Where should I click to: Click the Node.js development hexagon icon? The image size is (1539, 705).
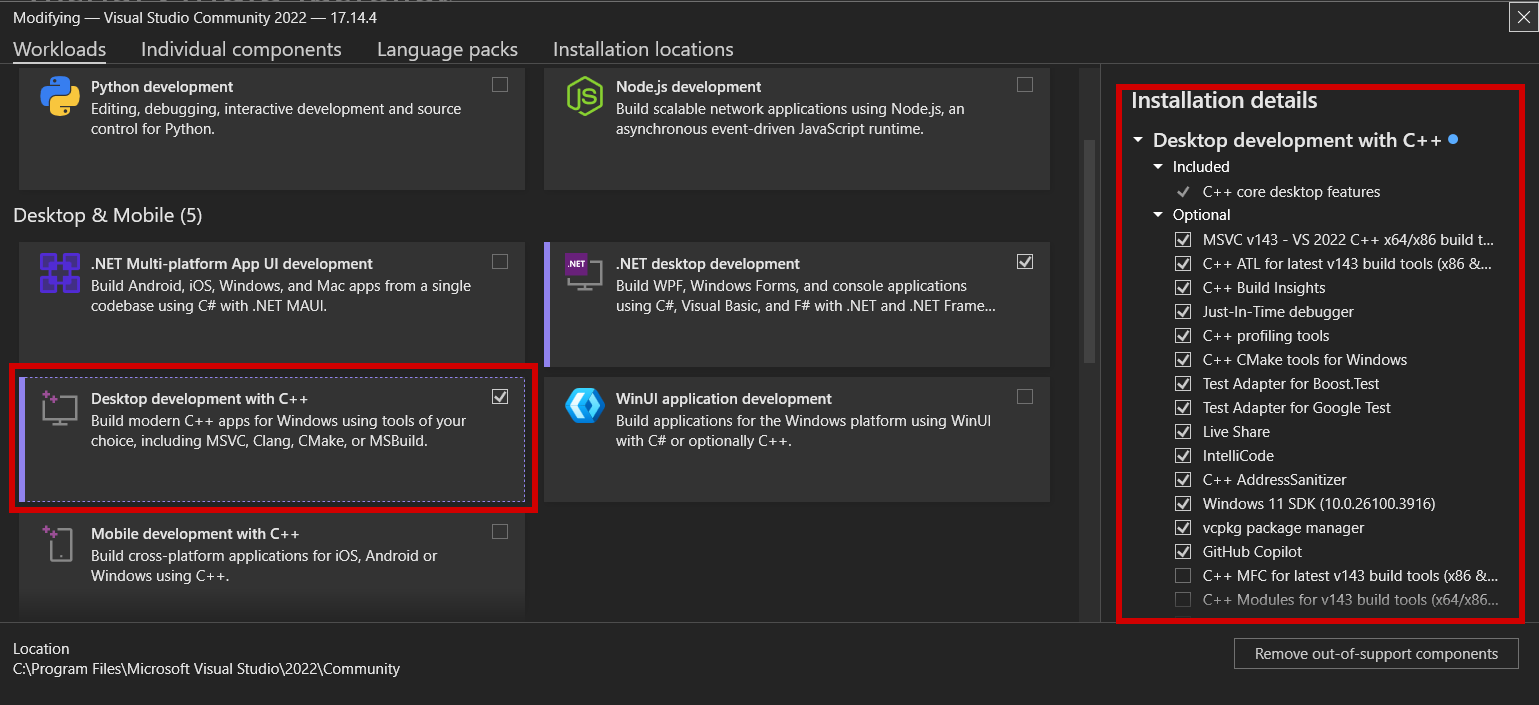585,97
